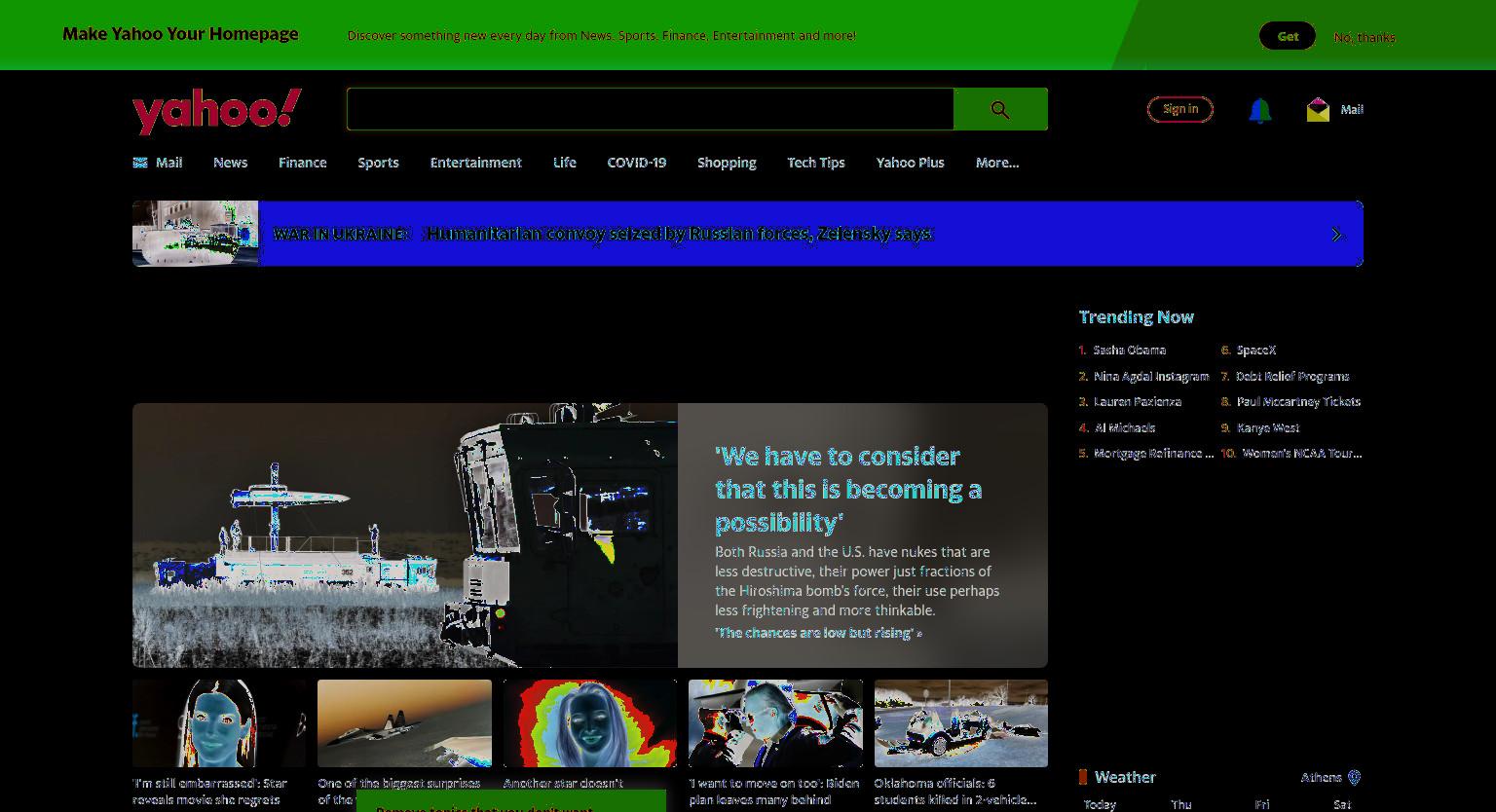Click the Sign in button
1496x812 pixels.
click(x=1180, y=109)
